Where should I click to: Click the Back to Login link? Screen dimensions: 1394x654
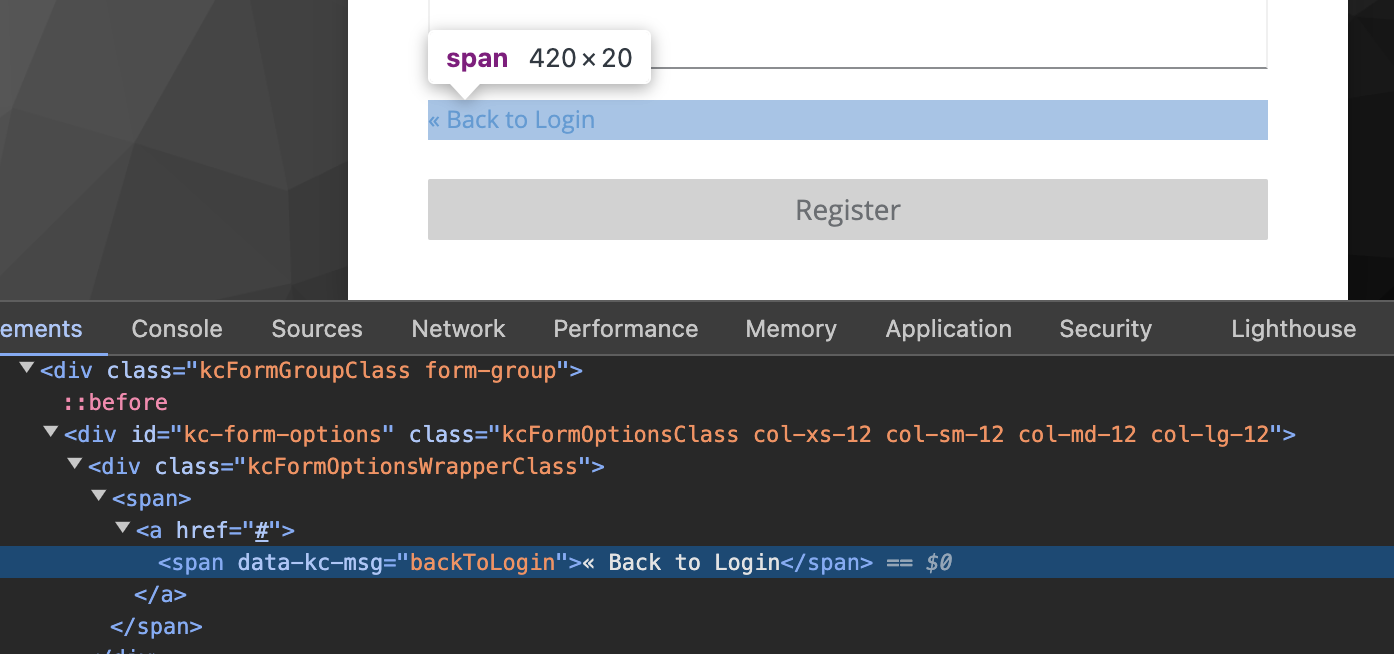pos(511,120)
